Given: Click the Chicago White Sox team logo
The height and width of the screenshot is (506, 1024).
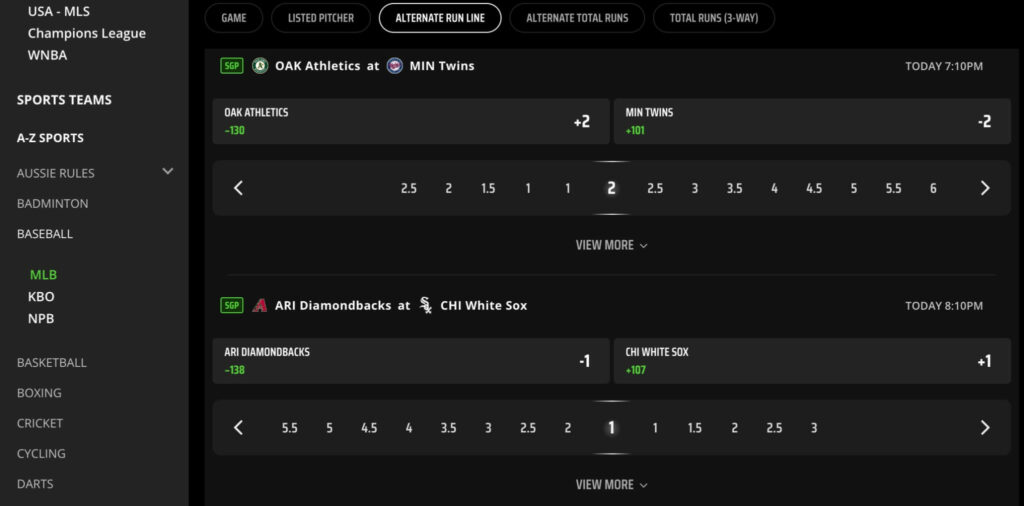Looking at the screenshot, I should point(426,306).
